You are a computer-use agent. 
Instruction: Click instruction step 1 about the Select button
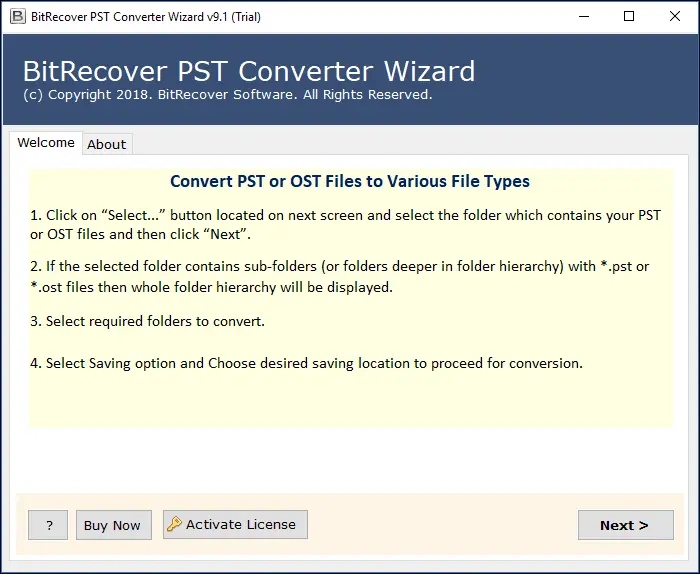pos(345,225)
